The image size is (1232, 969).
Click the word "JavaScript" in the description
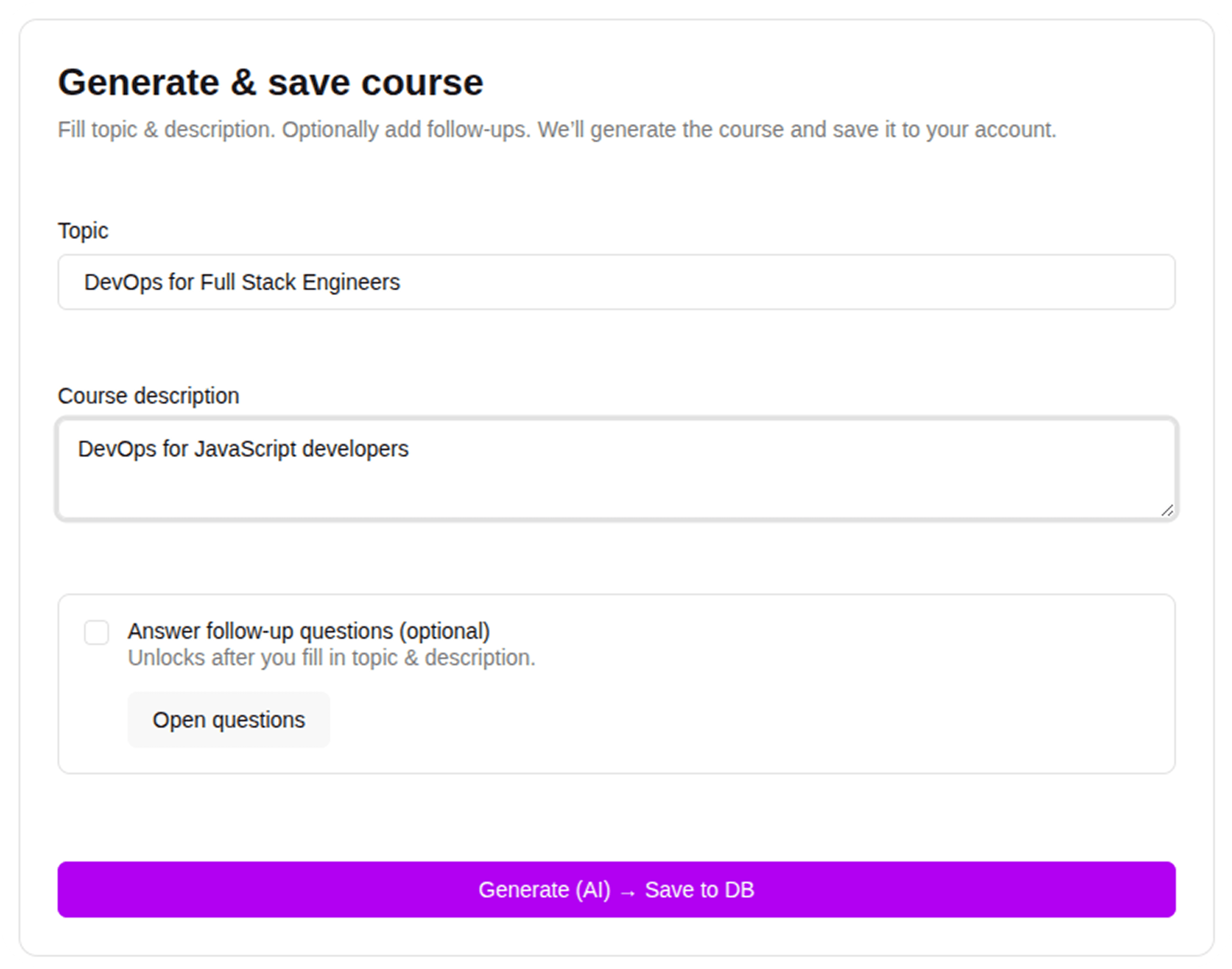click(x=245, y=449)
